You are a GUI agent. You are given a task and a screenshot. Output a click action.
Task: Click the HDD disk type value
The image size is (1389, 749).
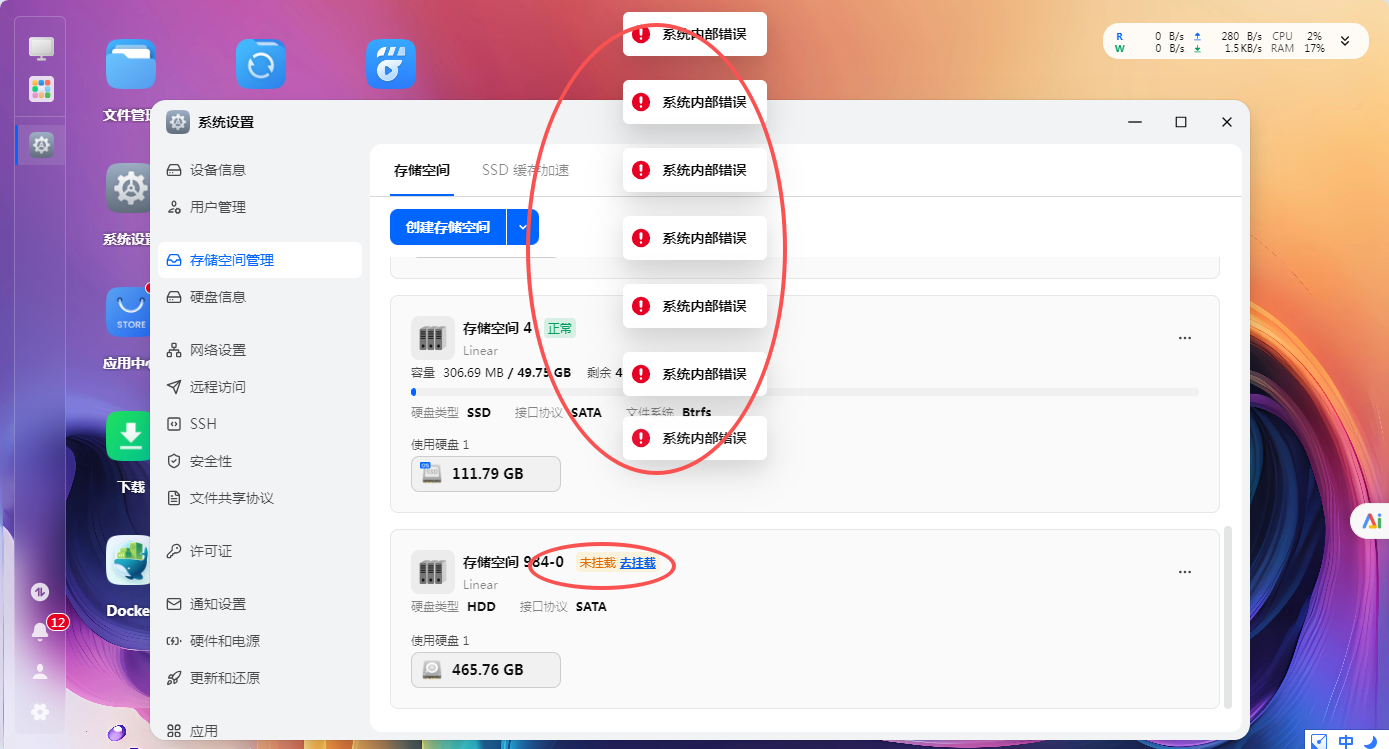click(481, 607)
